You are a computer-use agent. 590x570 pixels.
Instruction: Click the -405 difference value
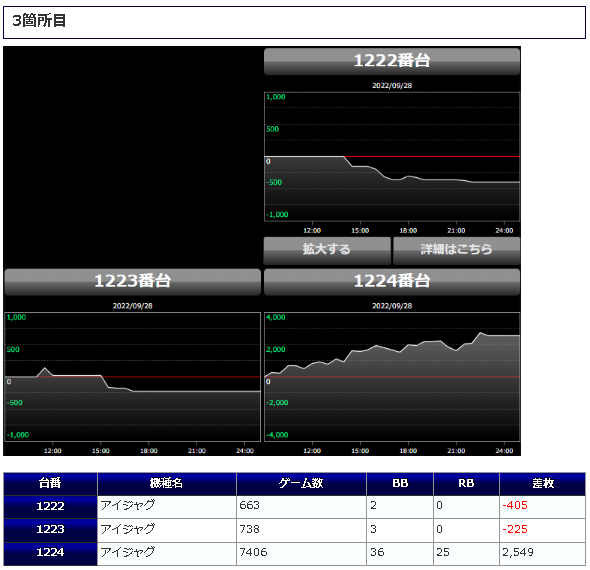515,506
